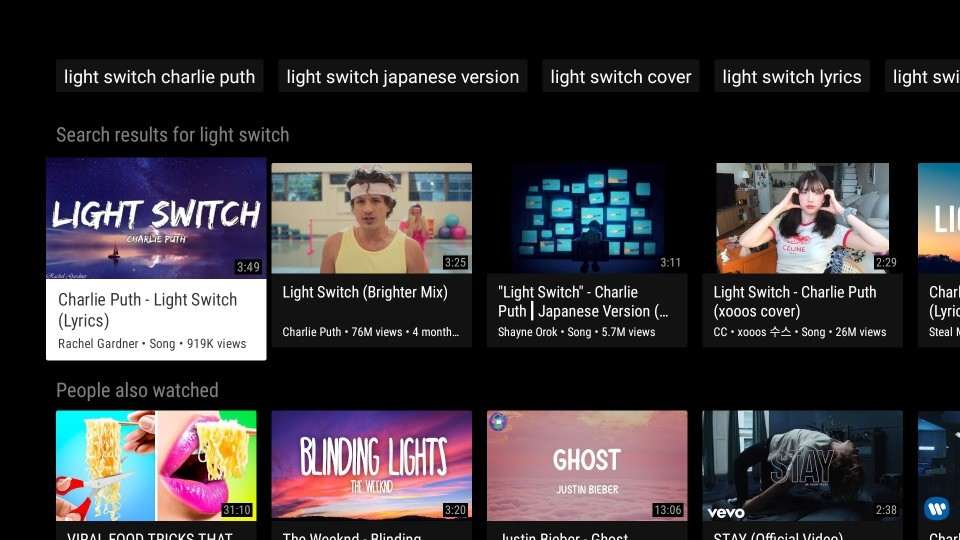Click the 'Light Switch - Charlie Puth (xooos cover)' title
The width and height of the screenshot is (960, 540).
(795, 301)
